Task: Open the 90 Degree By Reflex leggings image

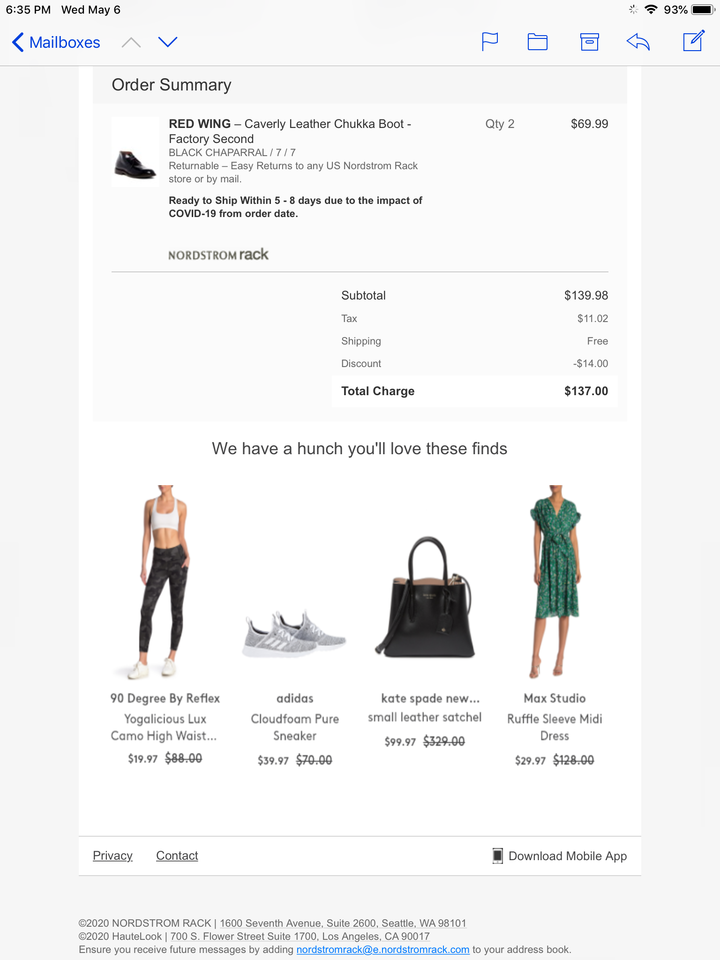Action: click(164, 582)
